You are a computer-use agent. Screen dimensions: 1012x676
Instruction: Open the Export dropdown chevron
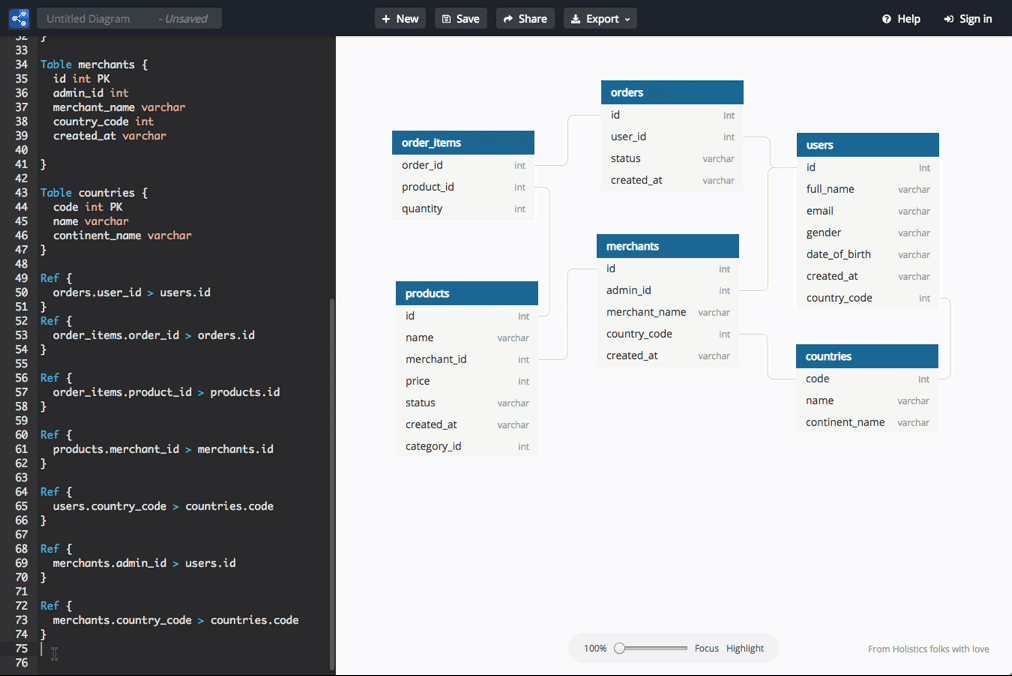626,17
